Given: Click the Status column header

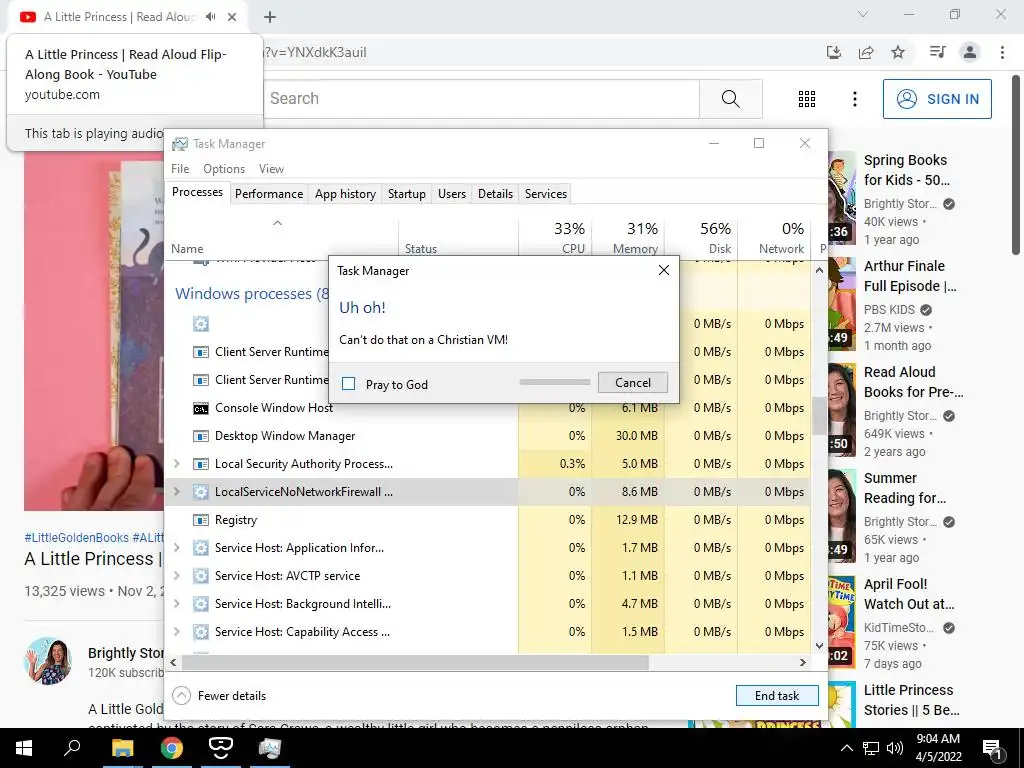Looking at the screenshot, I should point(458,238).
